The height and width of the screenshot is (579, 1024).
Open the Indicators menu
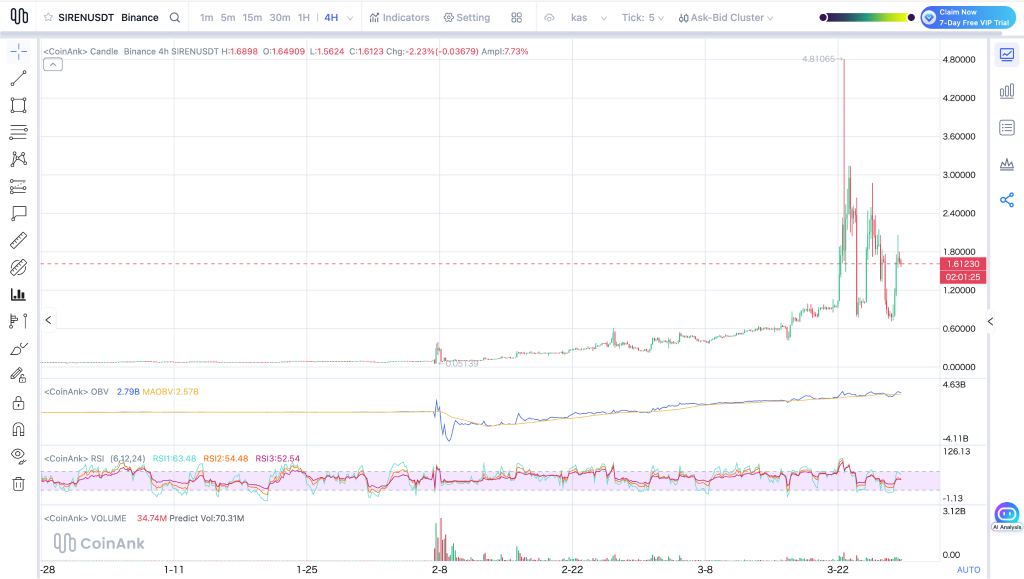tap(399, 17)
